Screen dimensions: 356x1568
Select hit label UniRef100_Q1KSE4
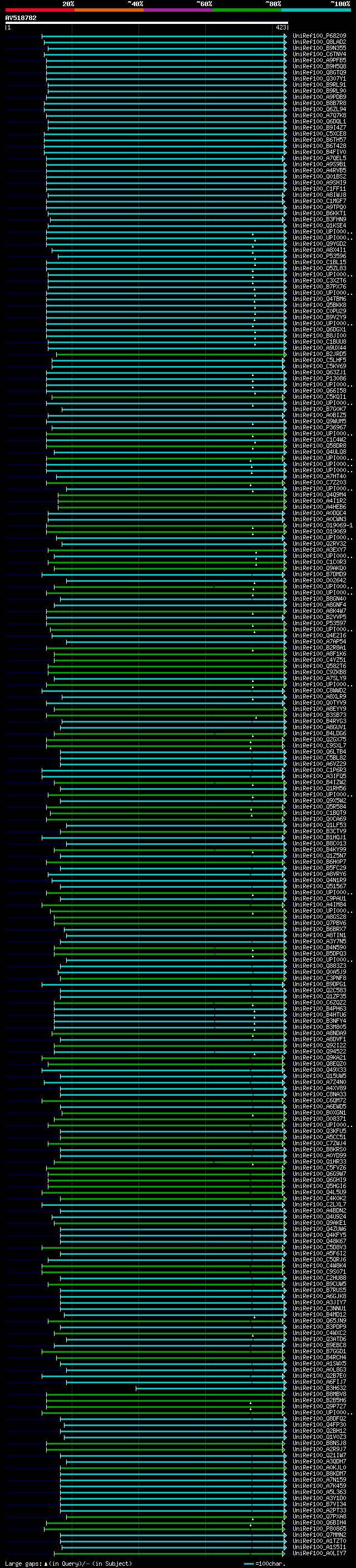(319, 225)
